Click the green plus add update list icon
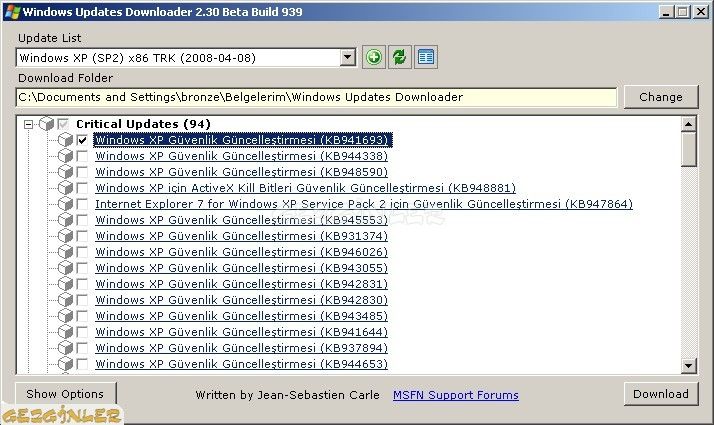The width and height of the screenshot is (714, 425). [x=374, y=57]
